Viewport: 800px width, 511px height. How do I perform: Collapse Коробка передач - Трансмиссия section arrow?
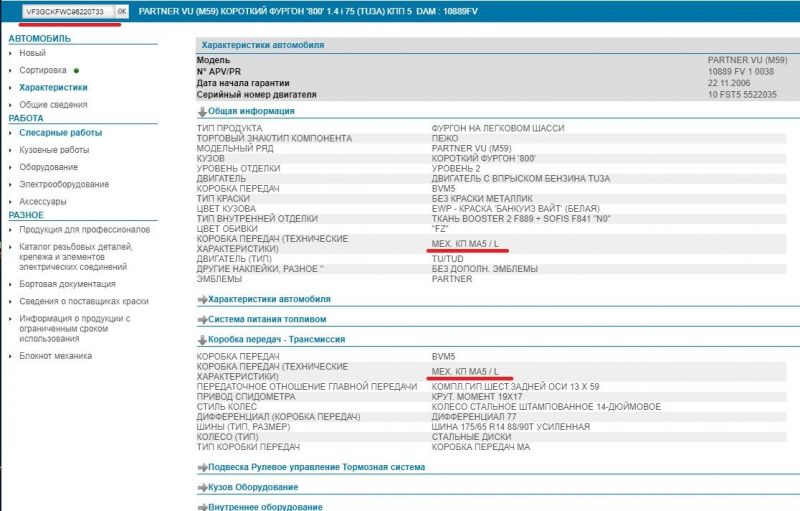[x=202, y=341]
